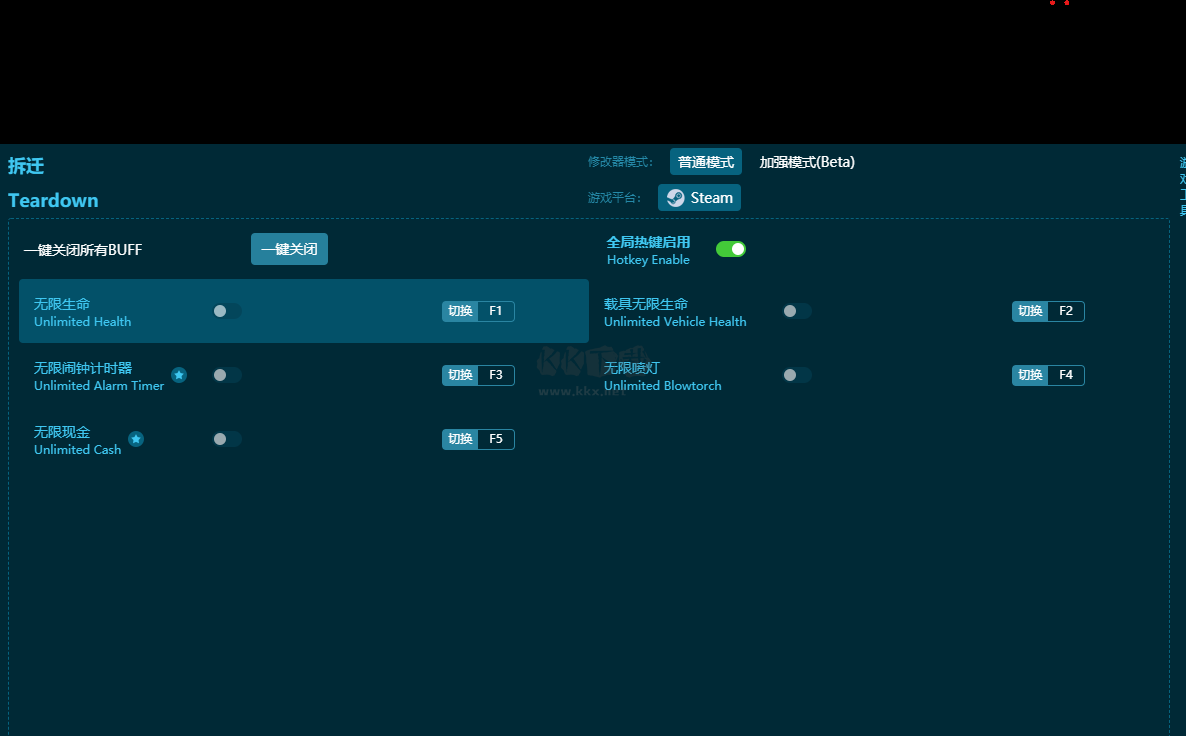Click the star icon beside Unlimited Alarm Timer
1186x736 pixels.
click(179, 375)
